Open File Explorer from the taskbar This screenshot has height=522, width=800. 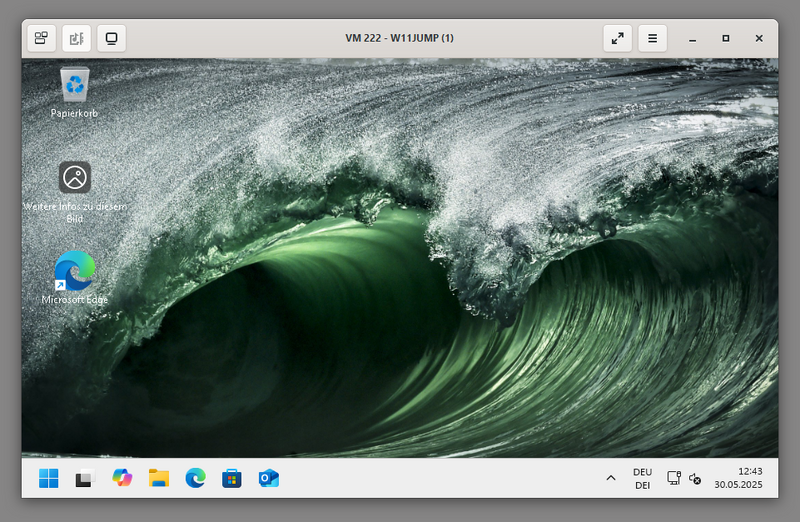158,478
